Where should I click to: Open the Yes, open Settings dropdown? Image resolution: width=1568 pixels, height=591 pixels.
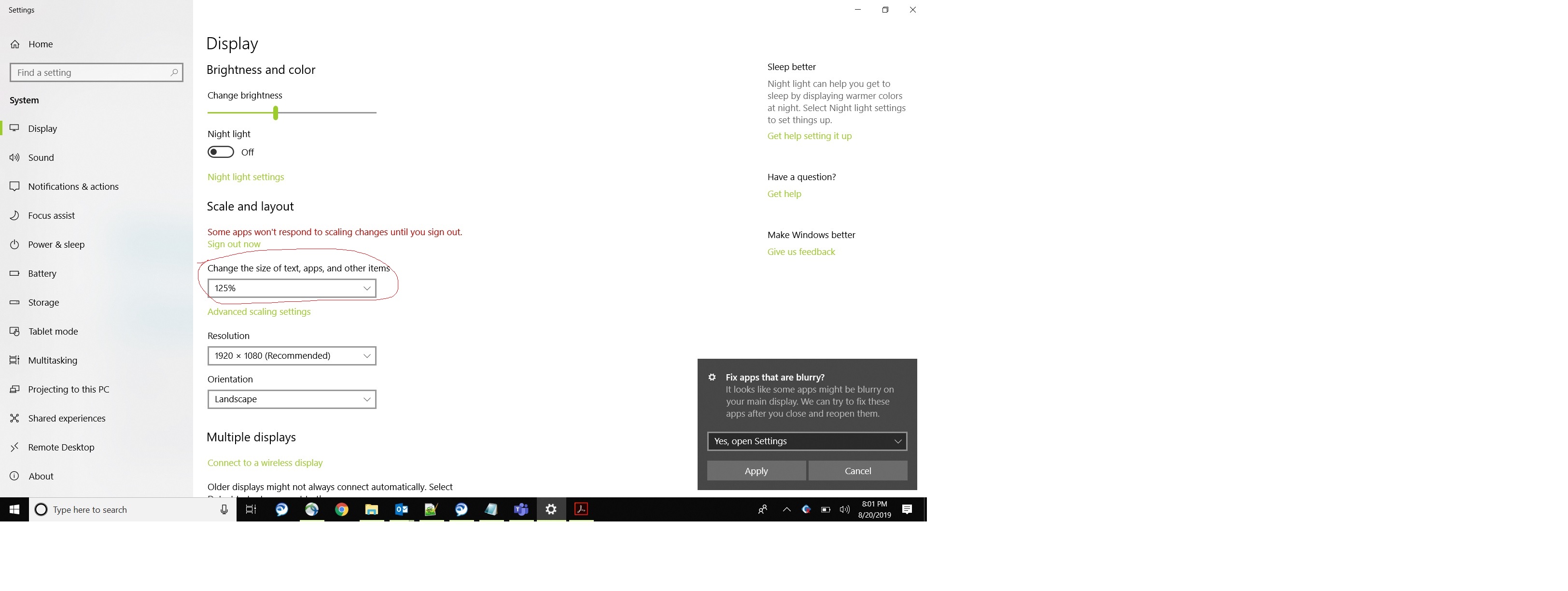(807, 441)
